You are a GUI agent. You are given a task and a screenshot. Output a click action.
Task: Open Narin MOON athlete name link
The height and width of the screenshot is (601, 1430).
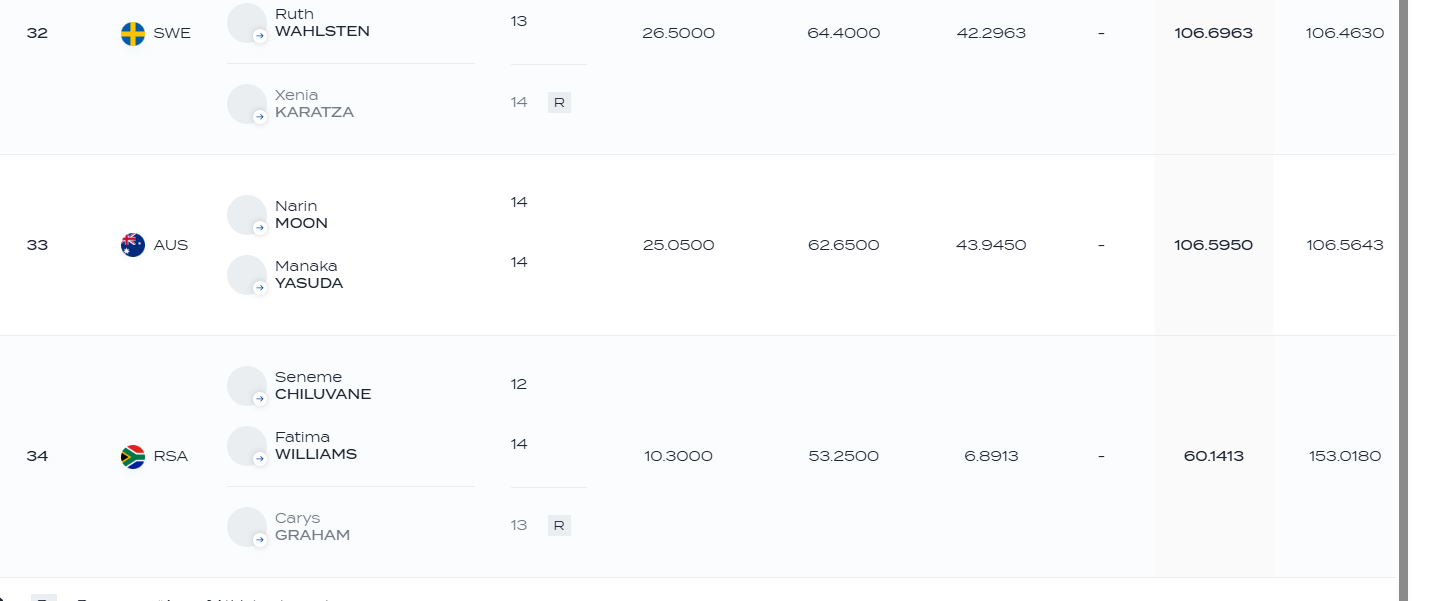tap(301, 215)
